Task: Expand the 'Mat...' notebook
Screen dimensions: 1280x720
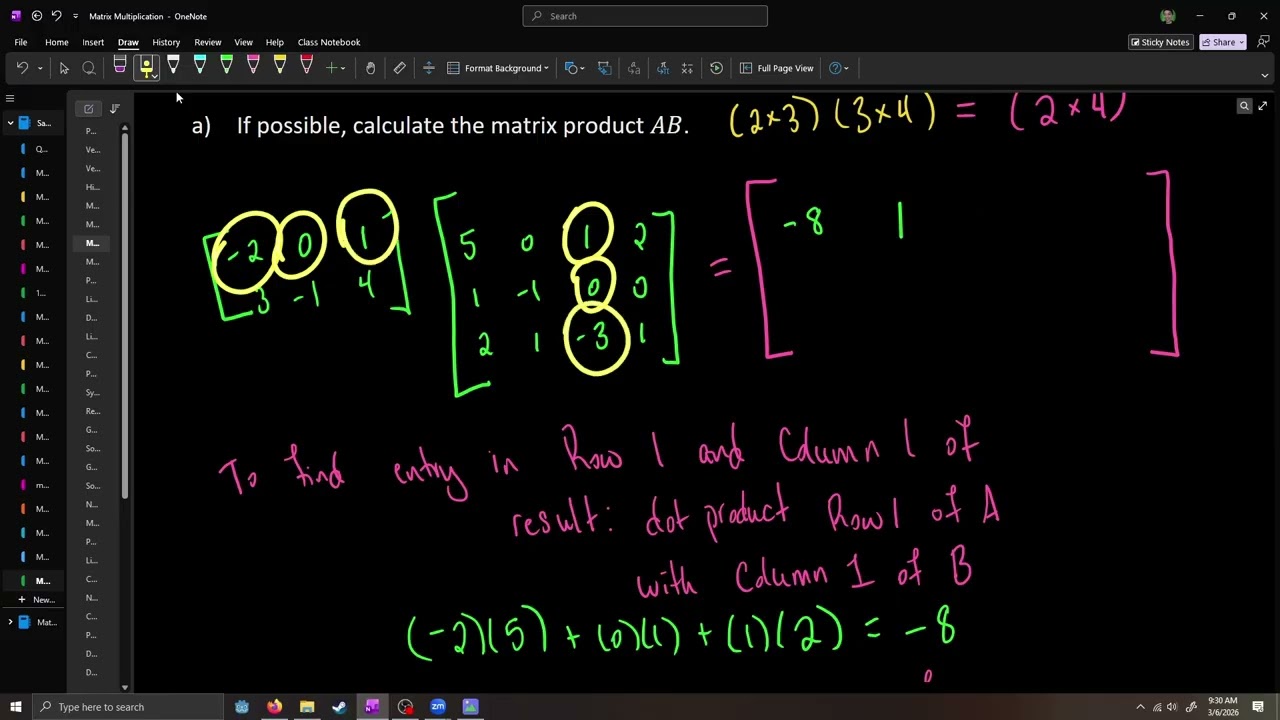Action: [10, 622]
